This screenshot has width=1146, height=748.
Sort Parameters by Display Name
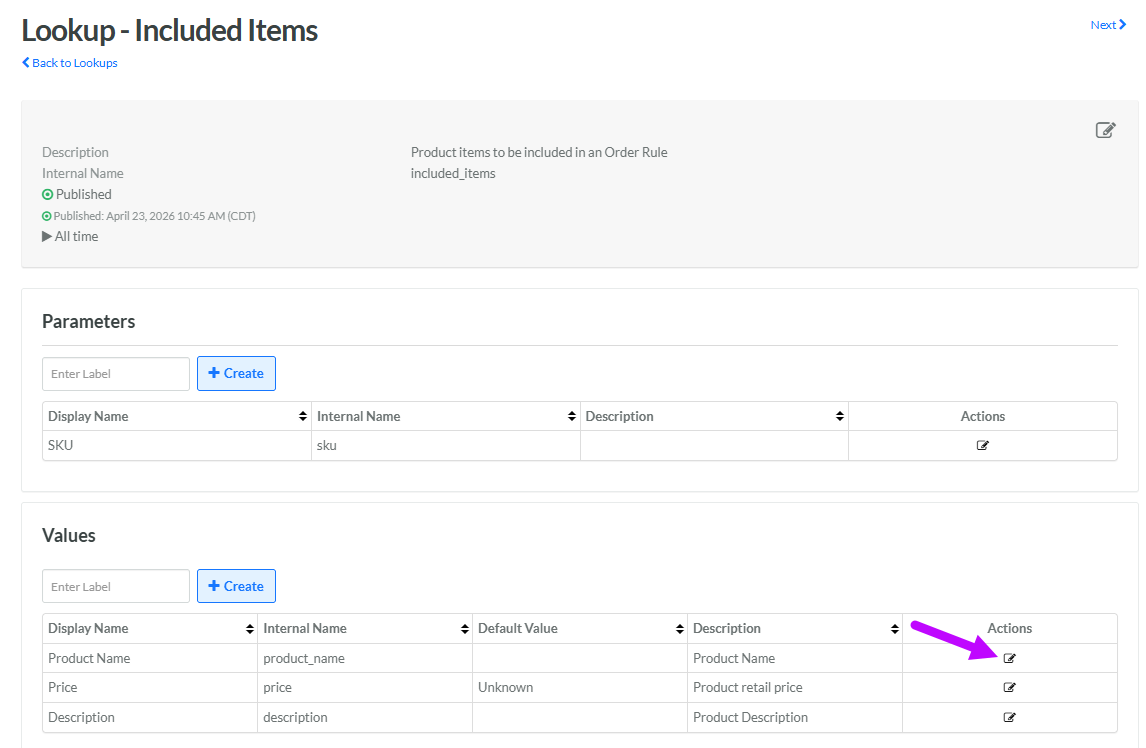[303, 416]
